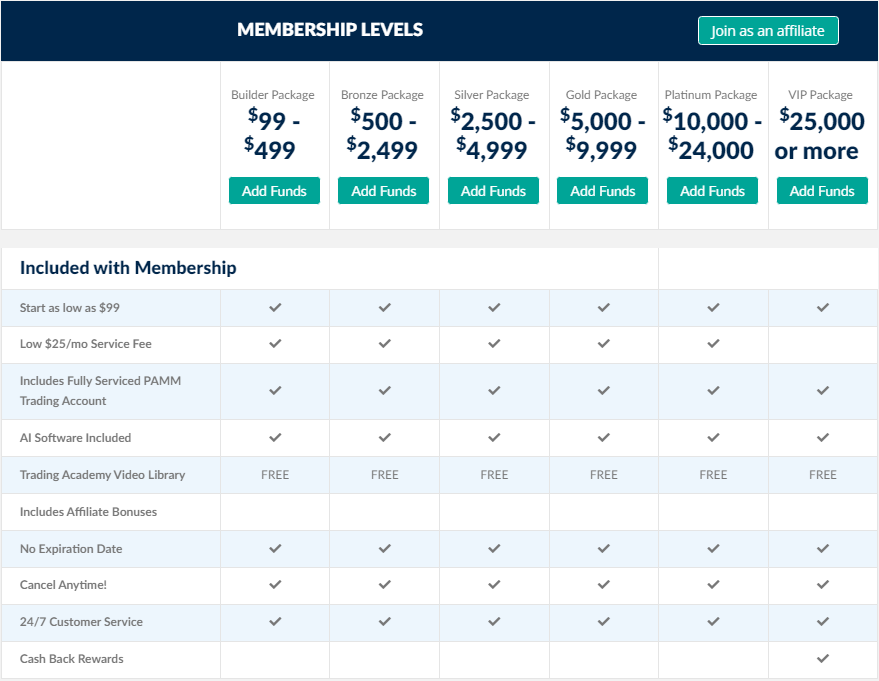Add funds to the Platinum Package
The image size is (879, 681).
712,191
